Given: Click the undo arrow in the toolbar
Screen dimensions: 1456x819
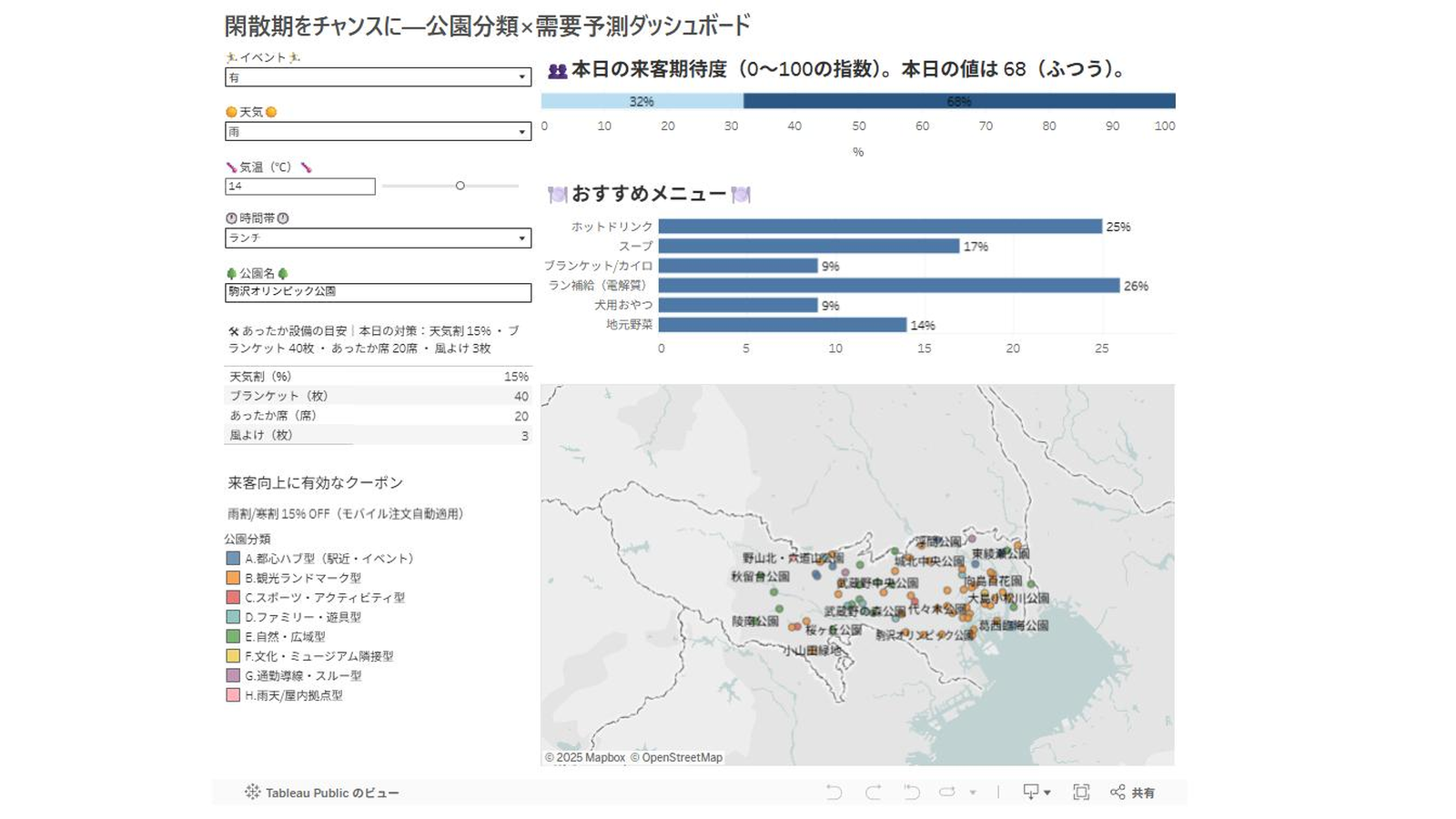Looking at the screenshot, I should pyautogui.click(x=834, y=792).
